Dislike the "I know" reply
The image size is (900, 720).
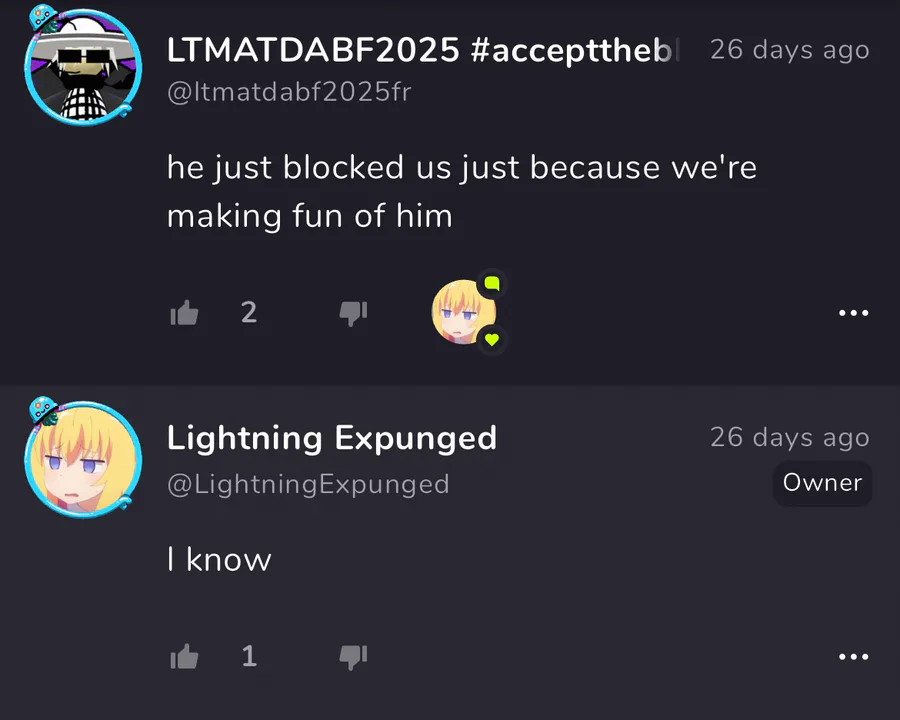click(353, 656)
